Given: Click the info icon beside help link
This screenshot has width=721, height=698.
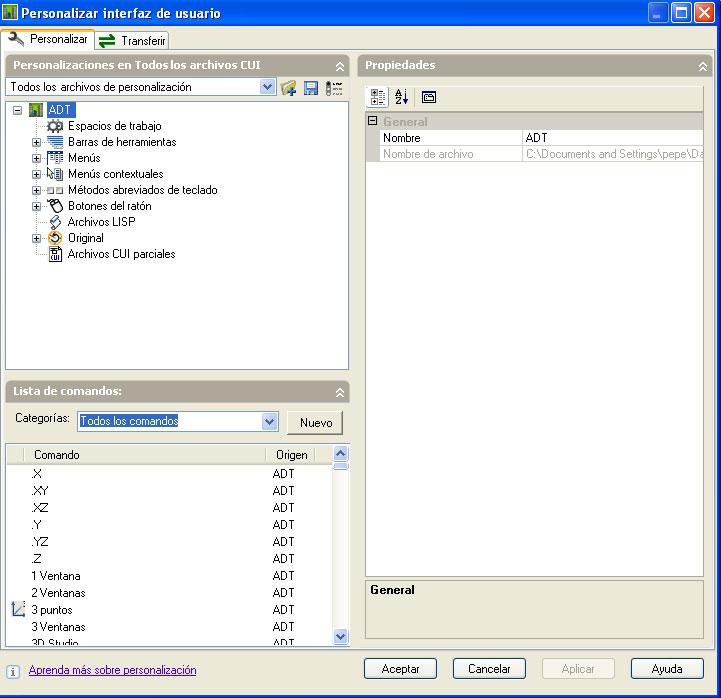Looking at the screenshot, I should pos(13,671).
